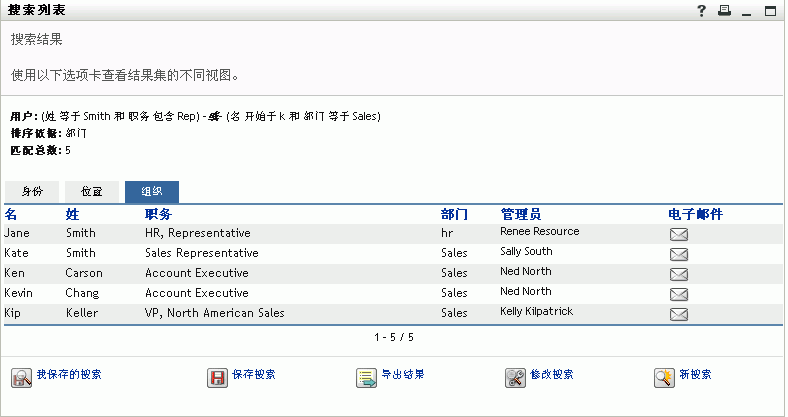Click the 保存搜索 disk icon

[216, 377]
